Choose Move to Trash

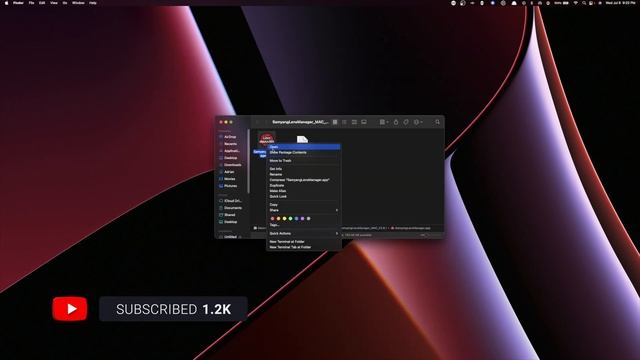coord(303,161)
